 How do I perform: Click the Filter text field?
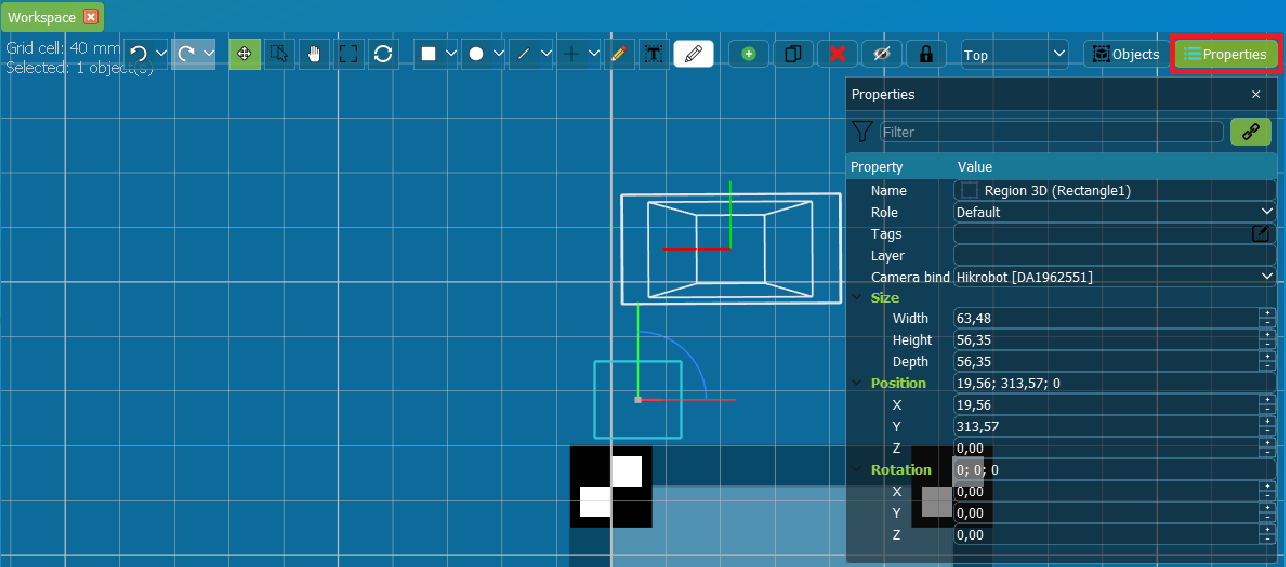pyautogui.click(x=1051, y=132)
